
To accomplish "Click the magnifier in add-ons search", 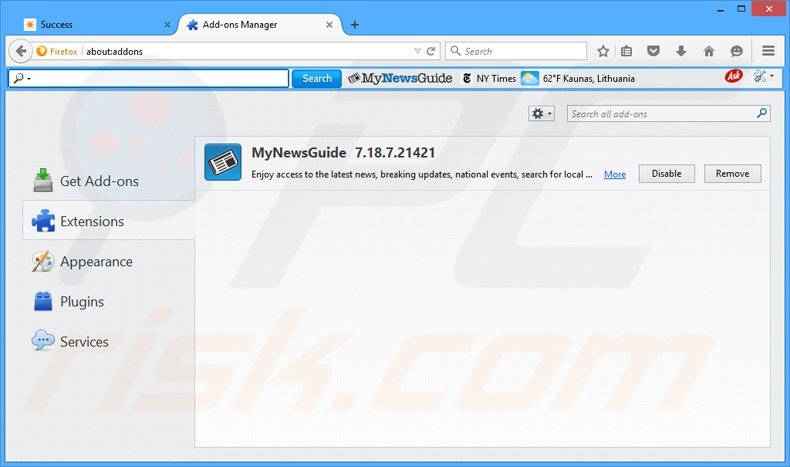I will click(762, 113).
